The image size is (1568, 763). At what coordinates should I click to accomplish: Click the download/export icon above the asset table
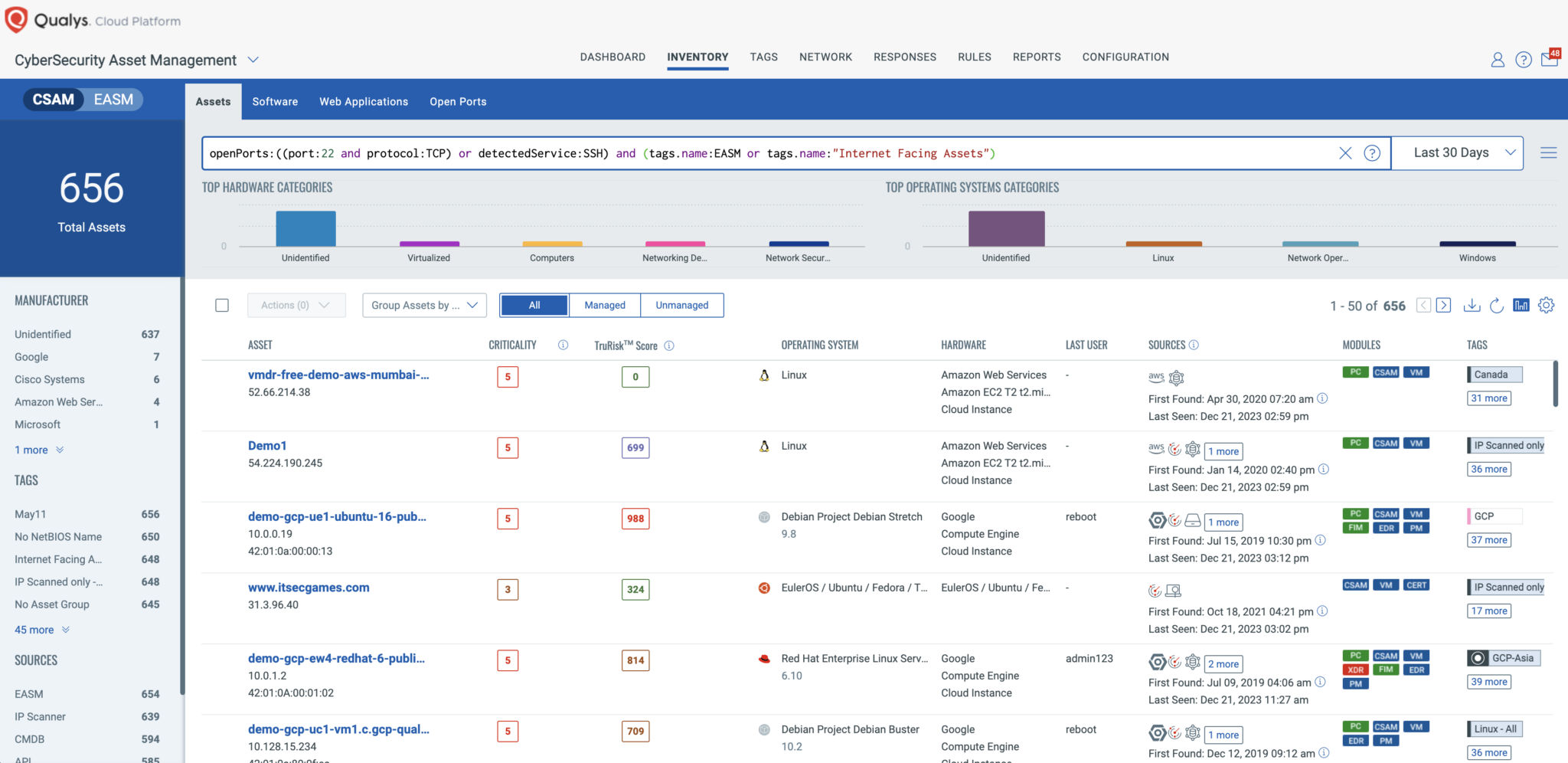click(1472, 305)
